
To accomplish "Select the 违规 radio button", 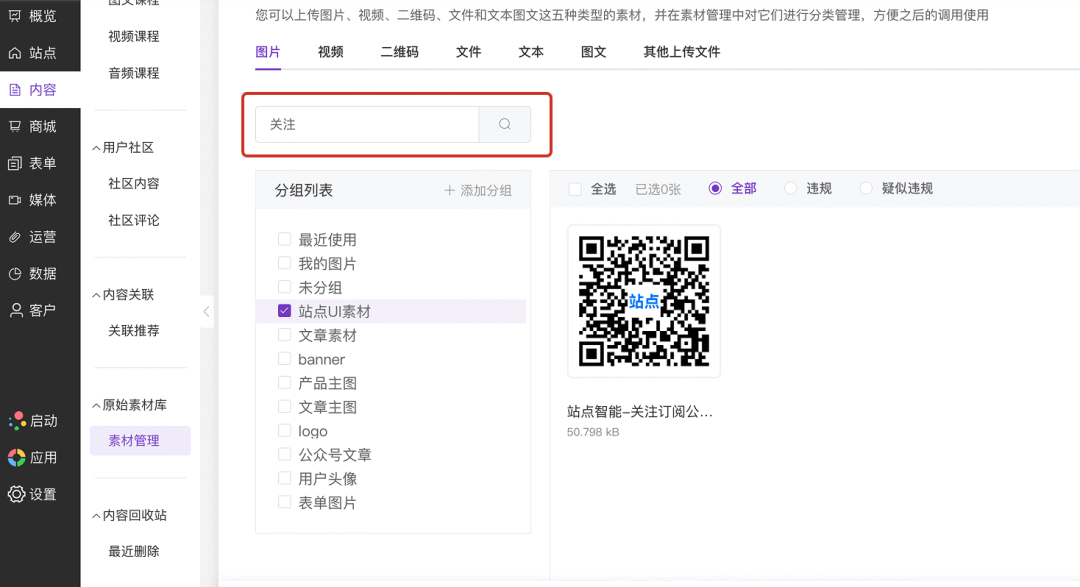I will (791, 188).
